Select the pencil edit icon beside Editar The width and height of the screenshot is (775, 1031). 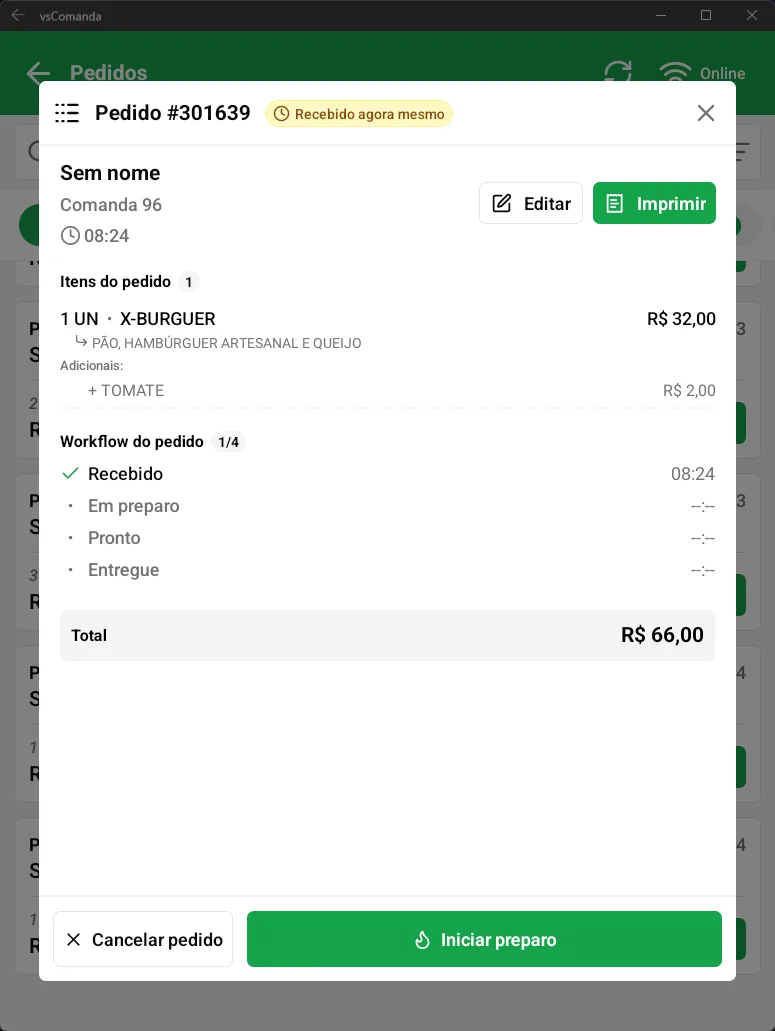[x=501, y=202]
